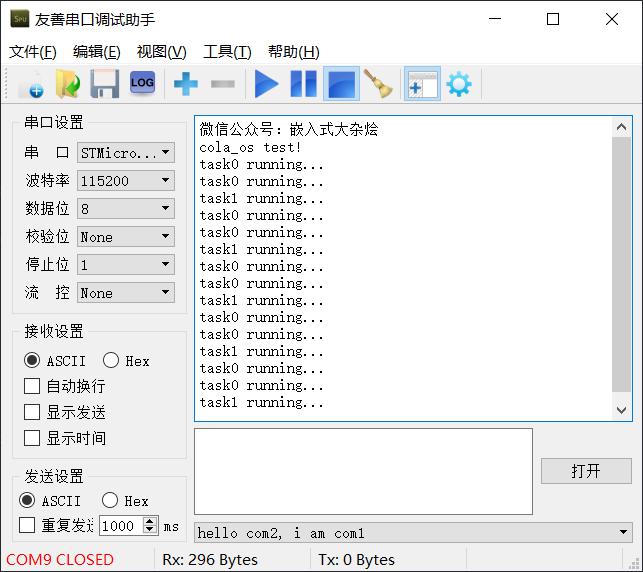Open the 帮助(H) menu

click(x=294, y=52)
